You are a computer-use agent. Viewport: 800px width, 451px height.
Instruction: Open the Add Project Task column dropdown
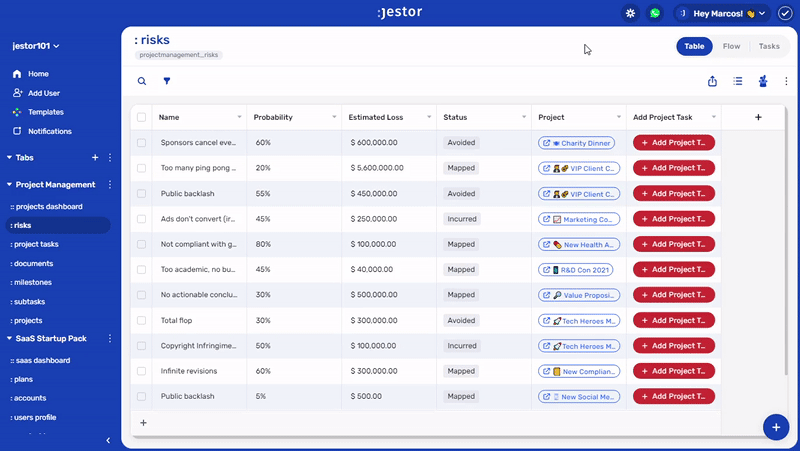tap(714, 117)
